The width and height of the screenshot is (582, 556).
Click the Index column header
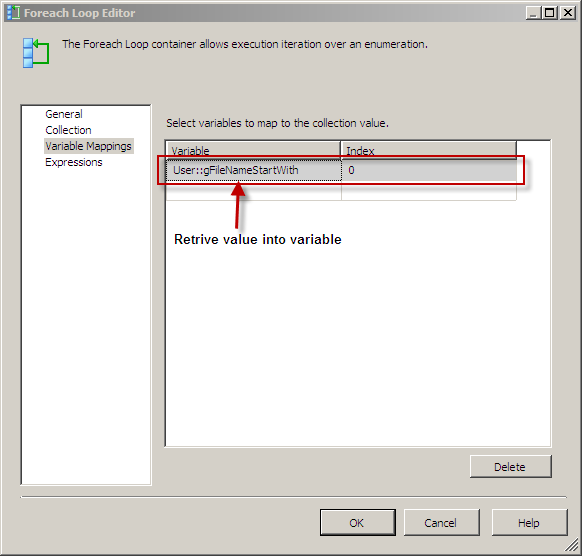pos(428,150)
